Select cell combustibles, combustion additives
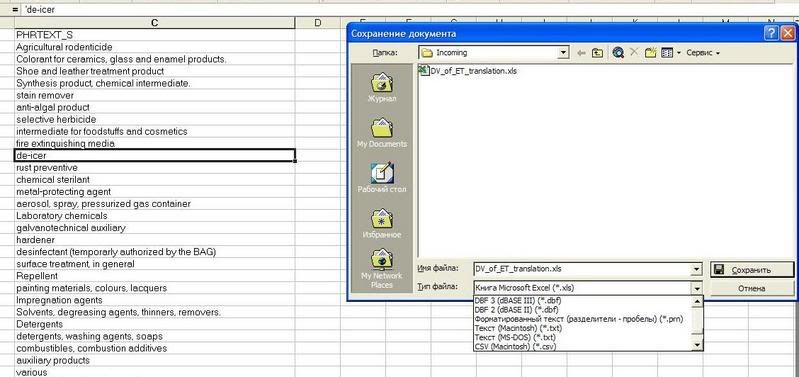This screenshot has width=799, height=377. tap(154, 348)
